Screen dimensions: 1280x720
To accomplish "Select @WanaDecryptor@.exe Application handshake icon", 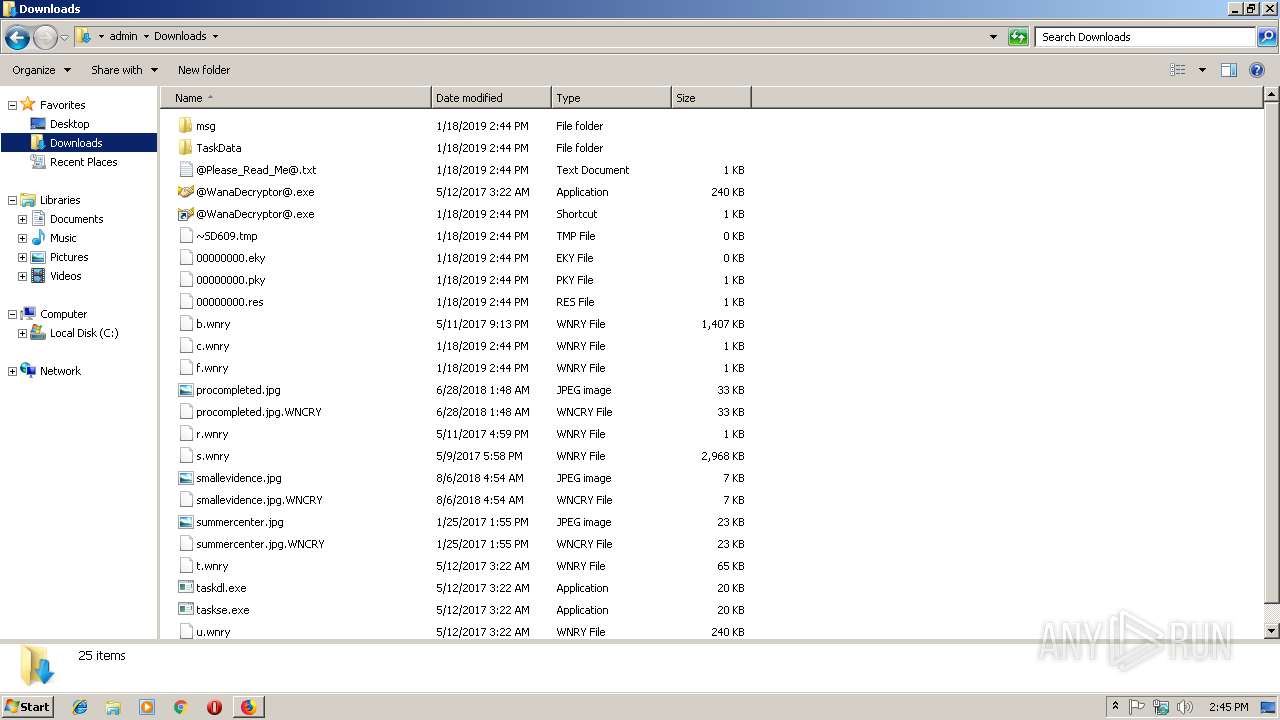I will [185, 192].
